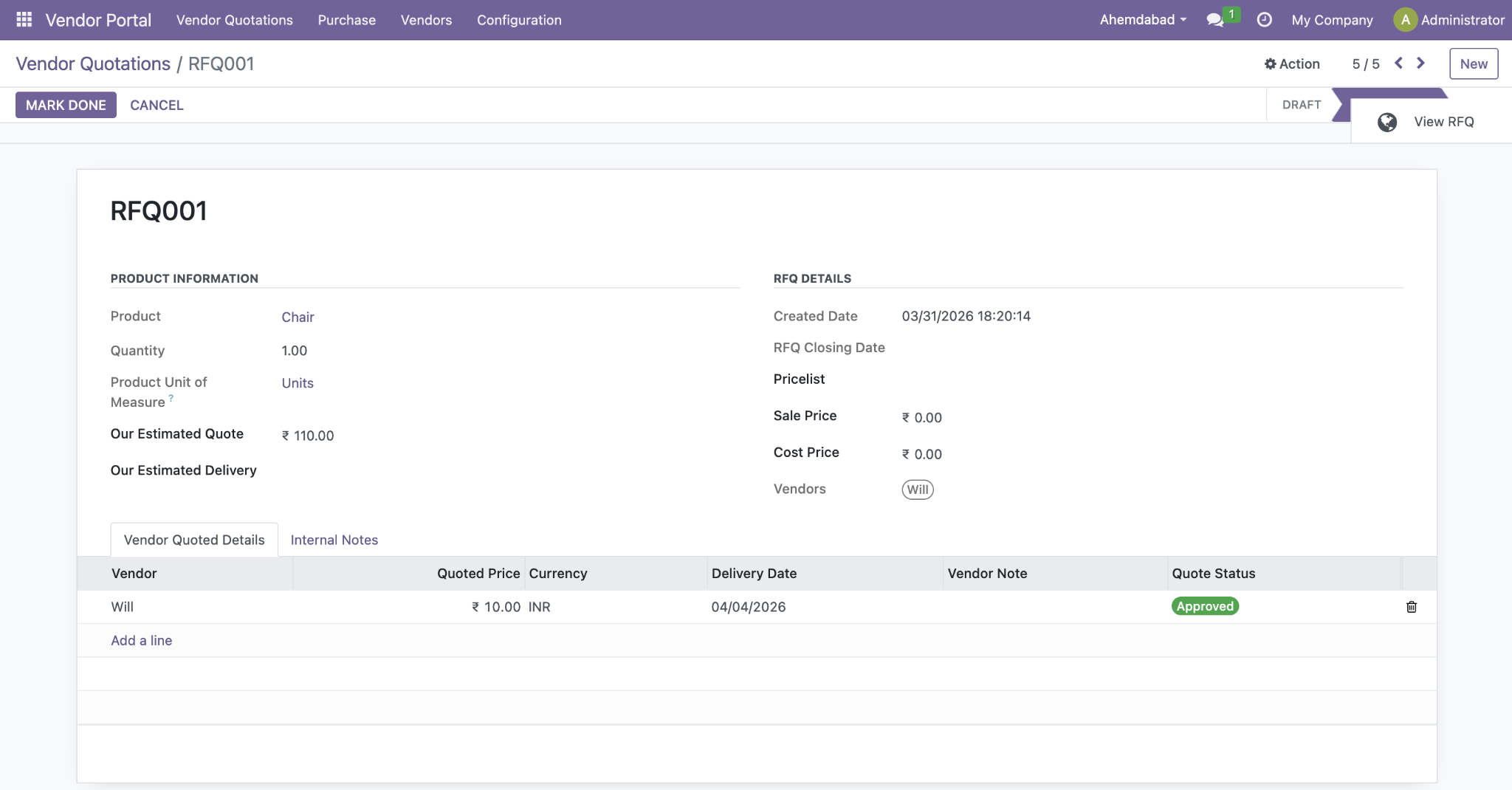Click the MARK DONE button
1512x790 pixels.
[x=66, y=105]
